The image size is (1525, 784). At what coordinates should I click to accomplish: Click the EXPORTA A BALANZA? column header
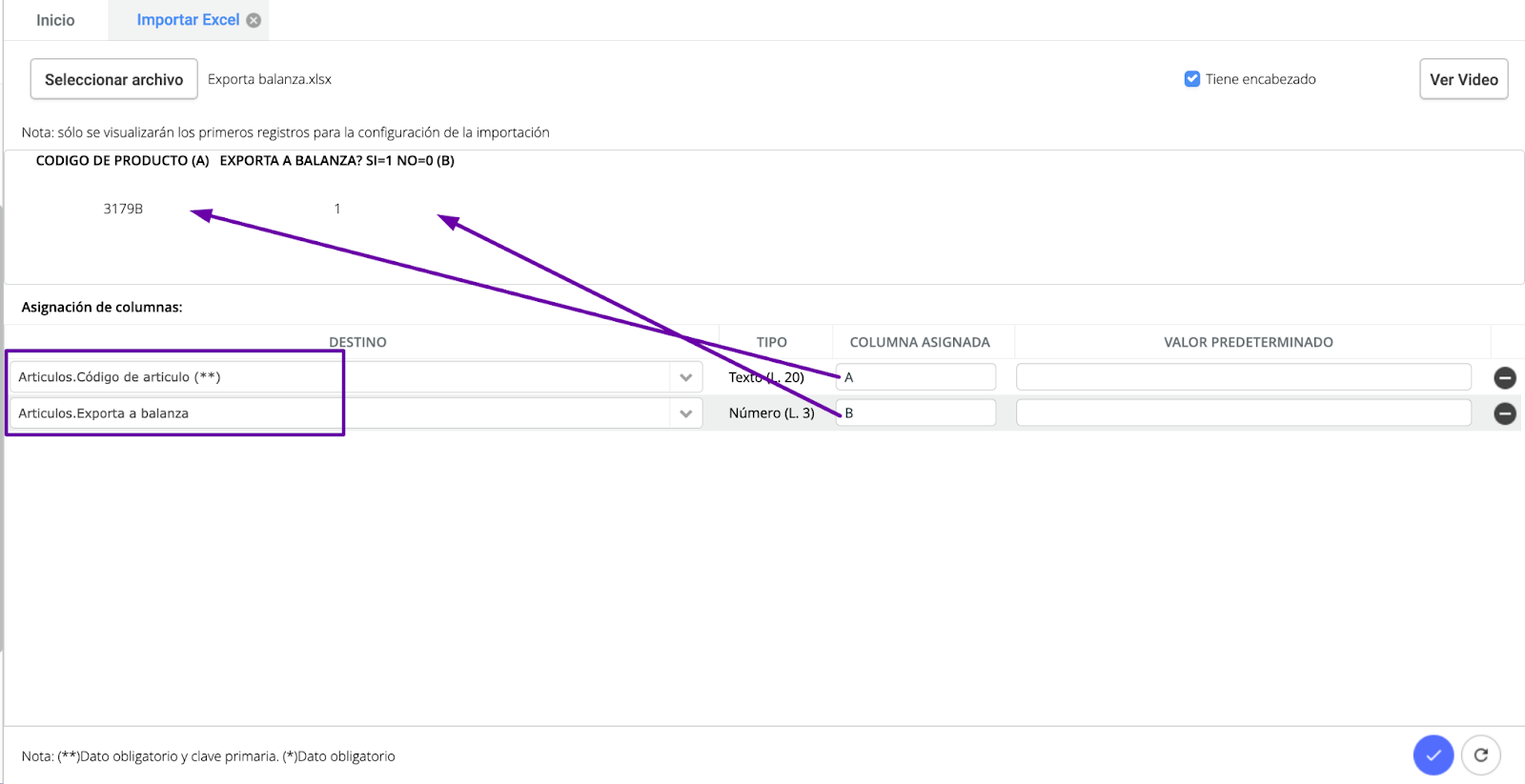click(x=336, y=161)
